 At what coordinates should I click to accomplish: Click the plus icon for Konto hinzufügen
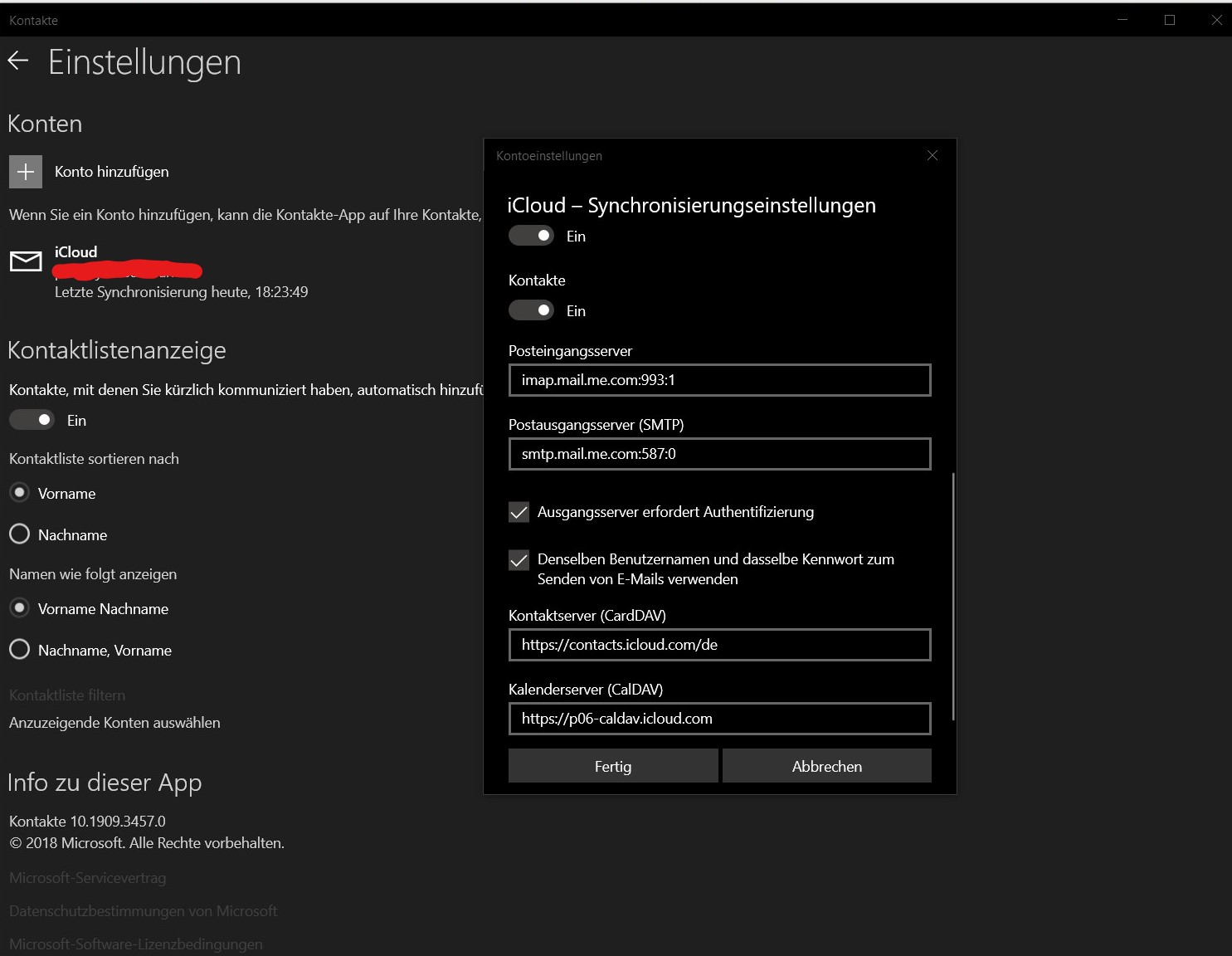(x=26, y=172)
